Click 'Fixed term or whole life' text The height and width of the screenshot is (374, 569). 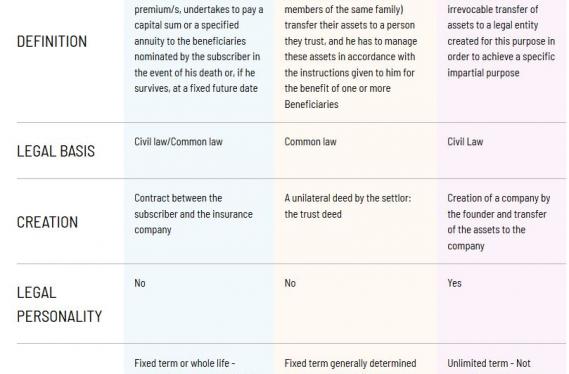[x=185, y=363]
